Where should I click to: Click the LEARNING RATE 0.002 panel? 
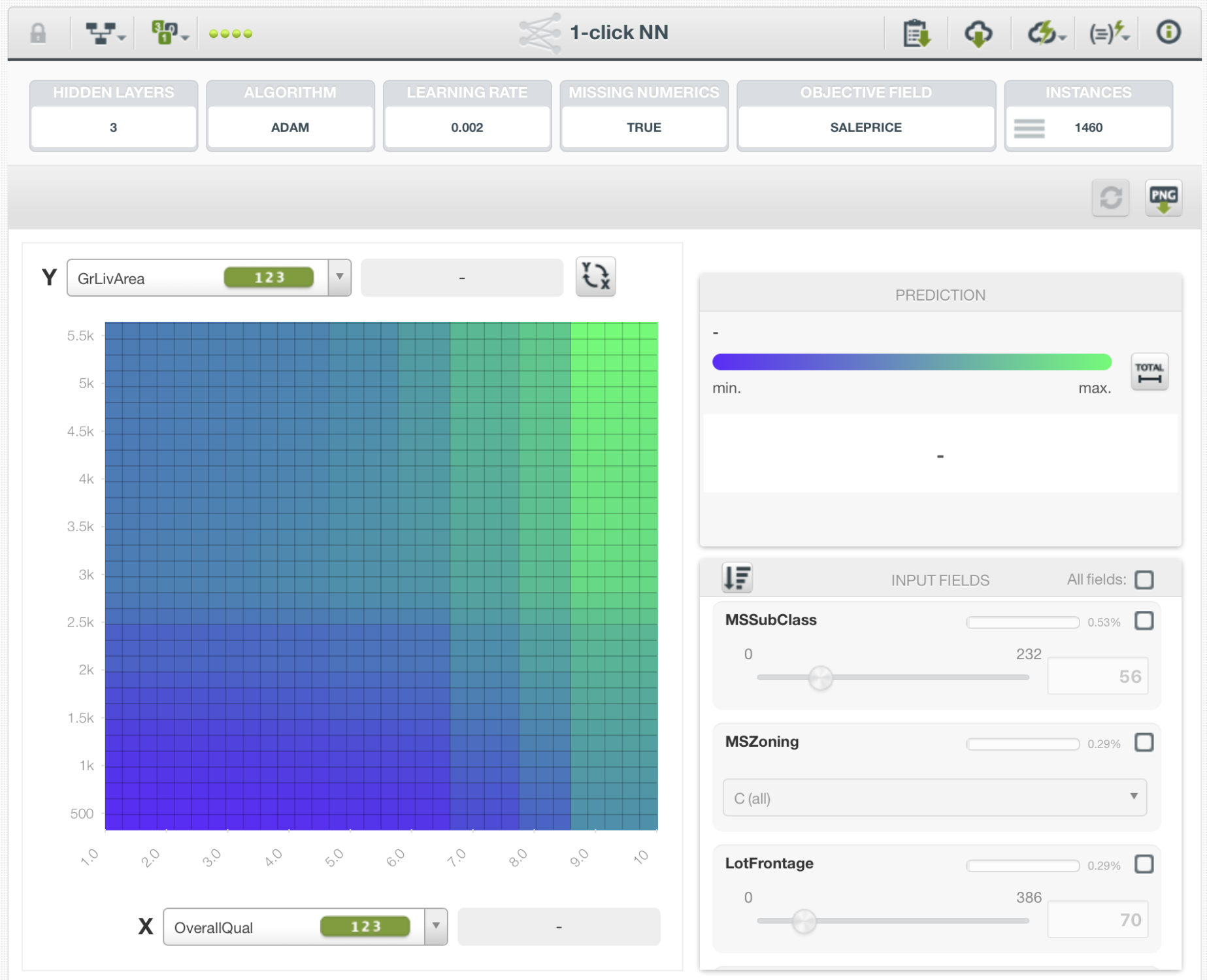click(x=467, y=116)
